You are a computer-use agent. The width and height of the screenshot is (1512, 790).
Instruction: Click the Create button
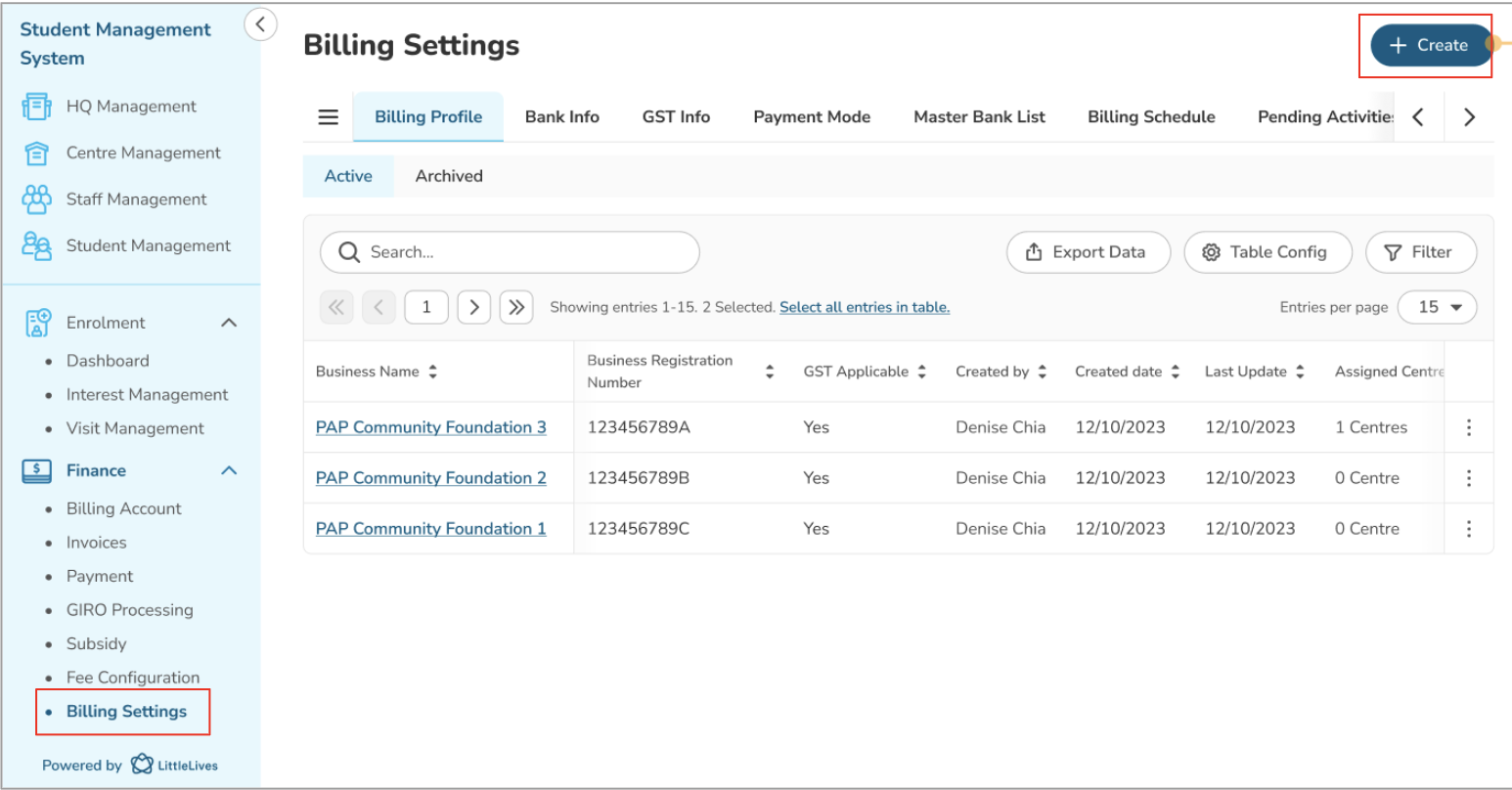coord(1430,45)
